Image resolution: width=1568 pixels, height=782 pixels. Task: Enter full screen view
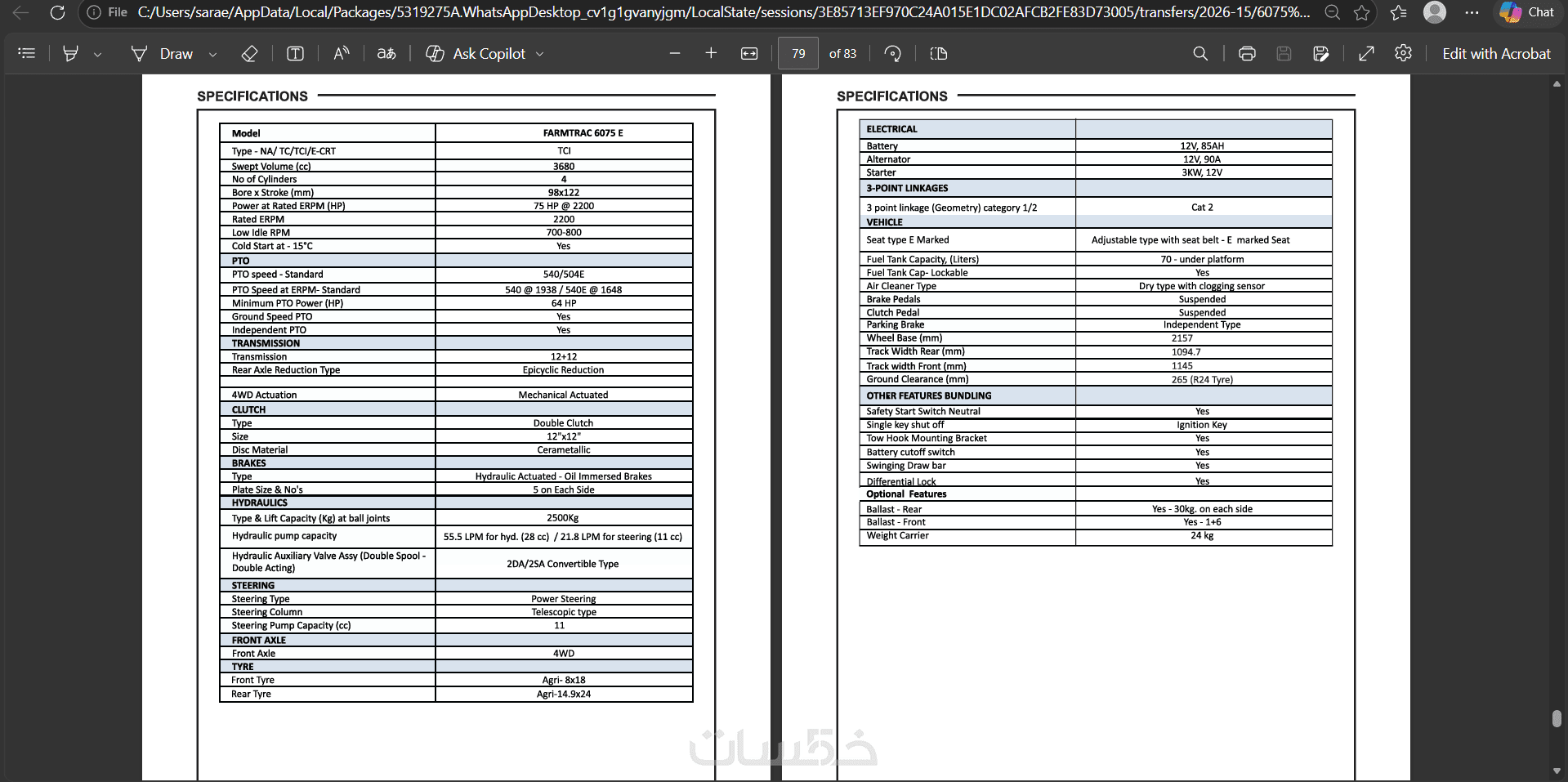[1366, 53]
